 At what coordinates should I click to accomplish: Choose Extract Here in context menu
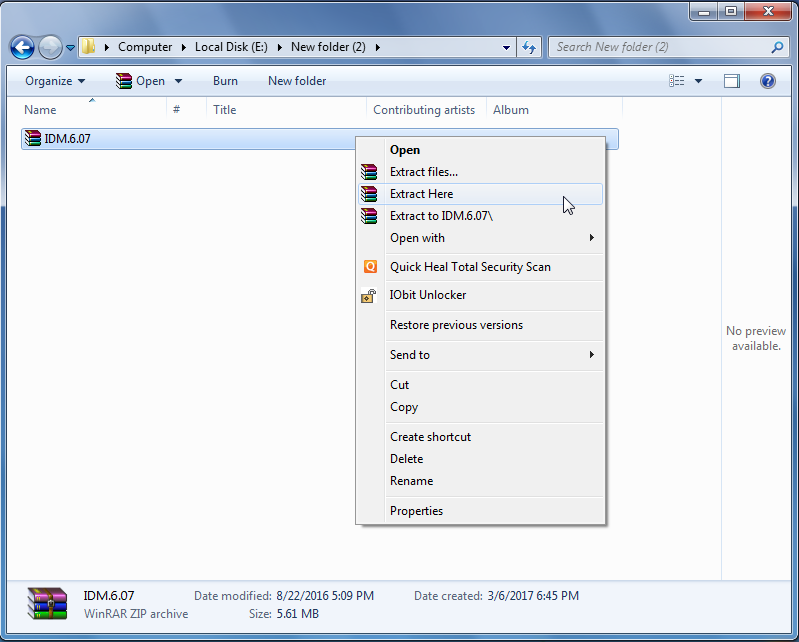pyautogui.click(x=481, y=194)
